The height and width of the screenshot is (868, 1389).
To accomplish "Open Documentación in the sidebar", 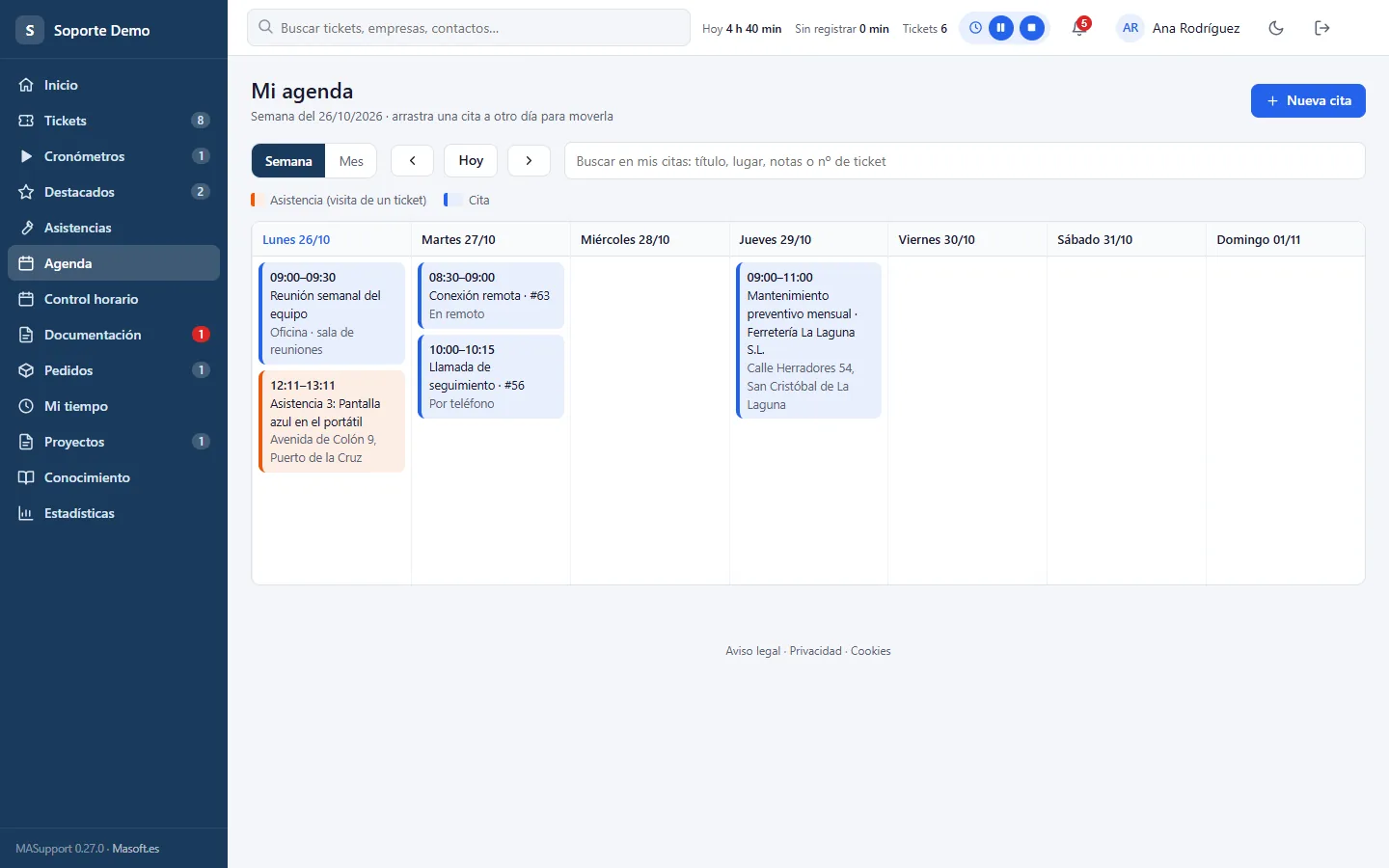I will [114, 335].
